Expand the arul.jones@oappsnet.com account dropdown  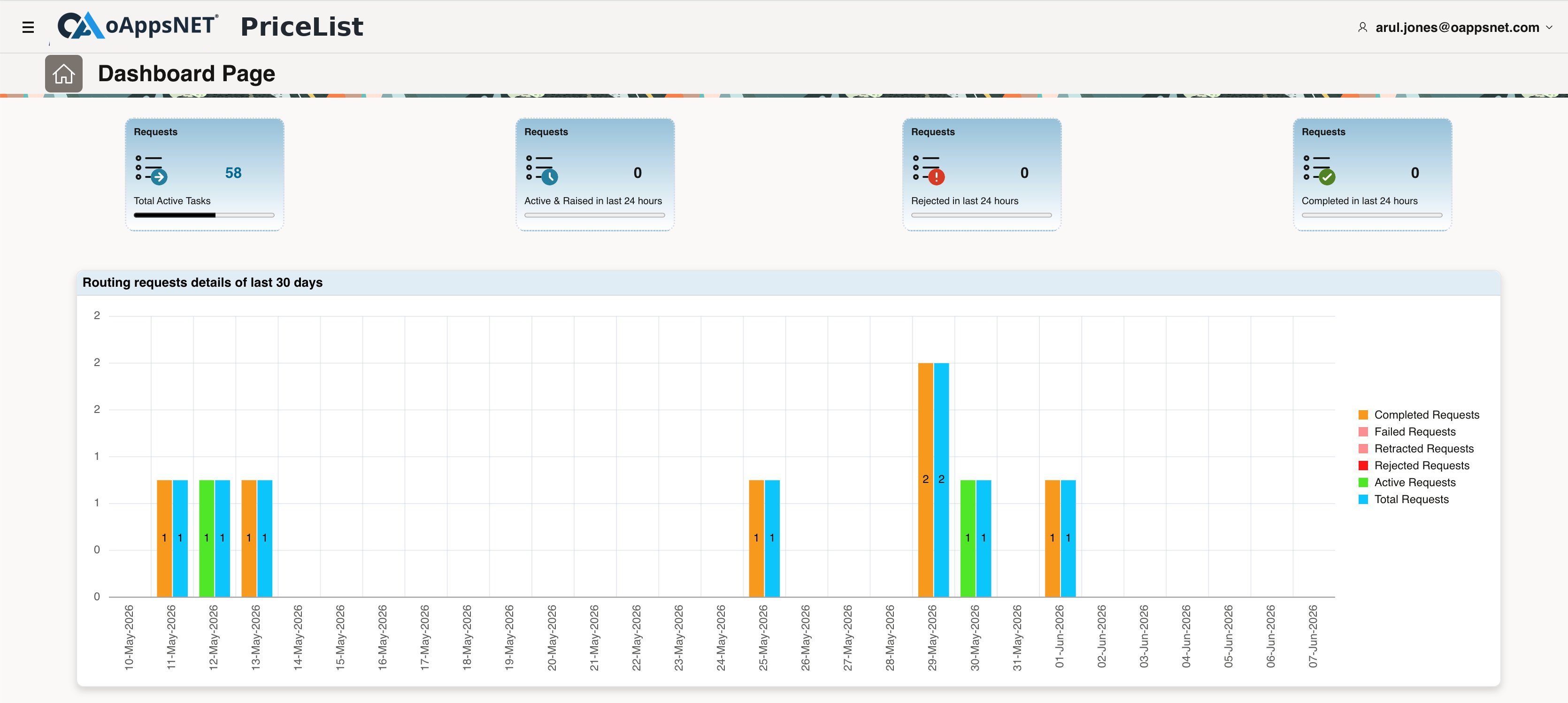(x=1549, y=27)
